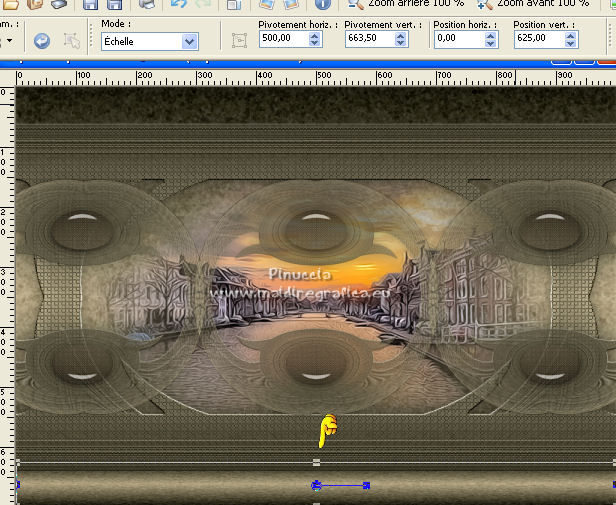Click the blue square rotation handle
Screen dimensions: 616x505
(x=367, y=485)
